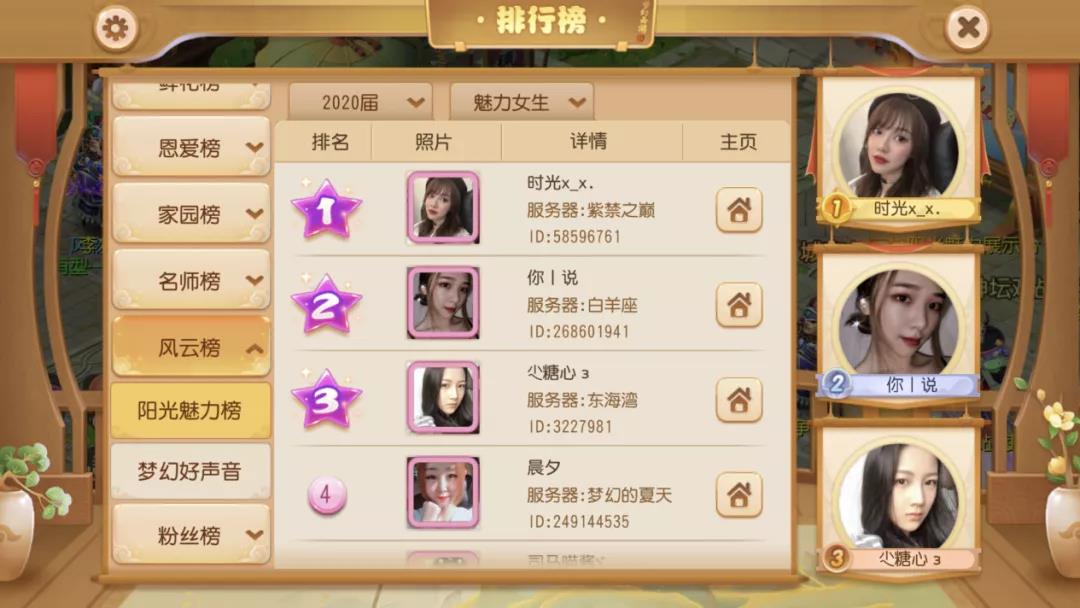
Task: Open homepage of 你丨说
Action: tap(739, 304)
